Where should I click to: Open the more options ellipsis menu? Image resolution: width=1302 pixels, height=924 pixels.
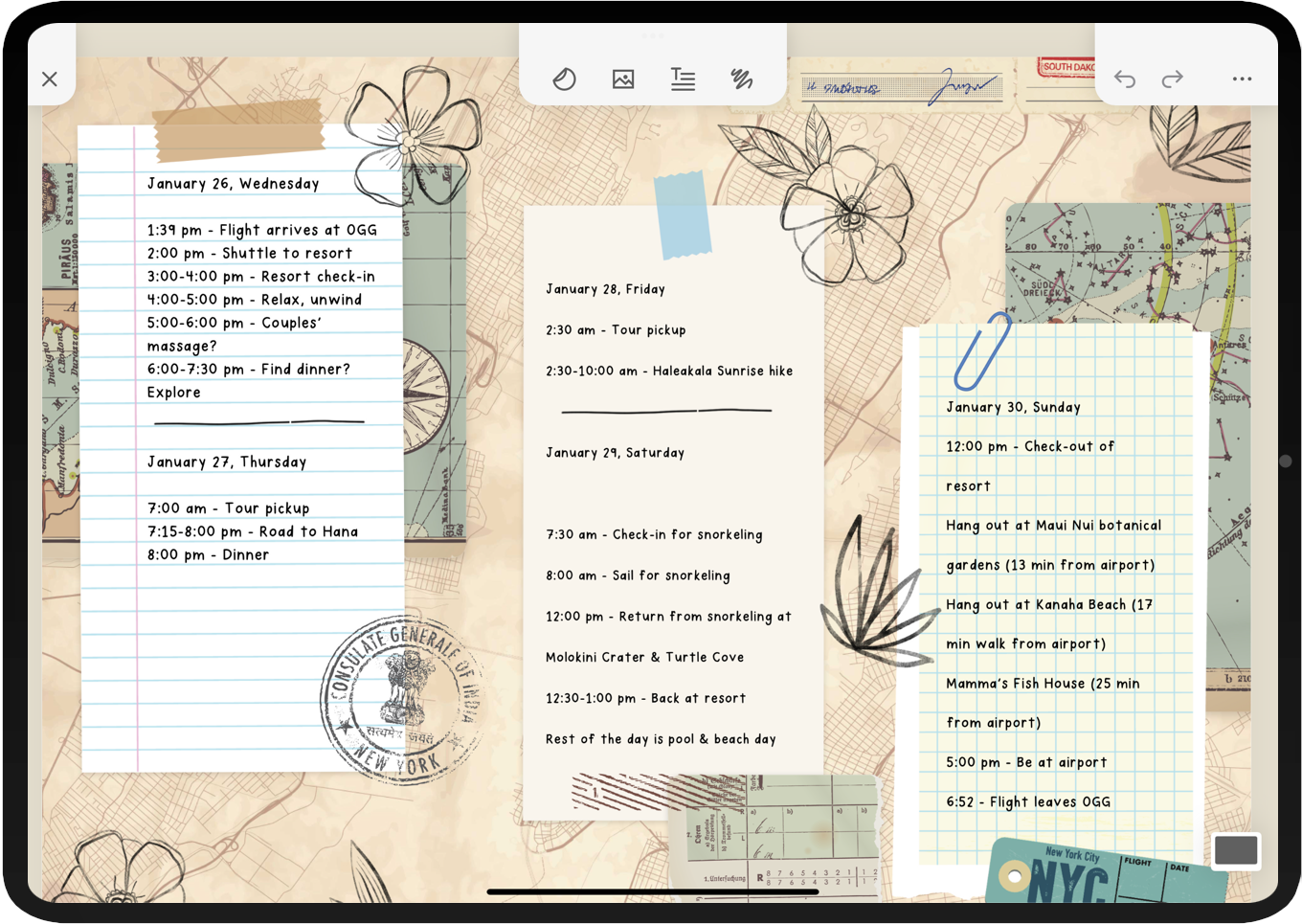[1242, 79]
